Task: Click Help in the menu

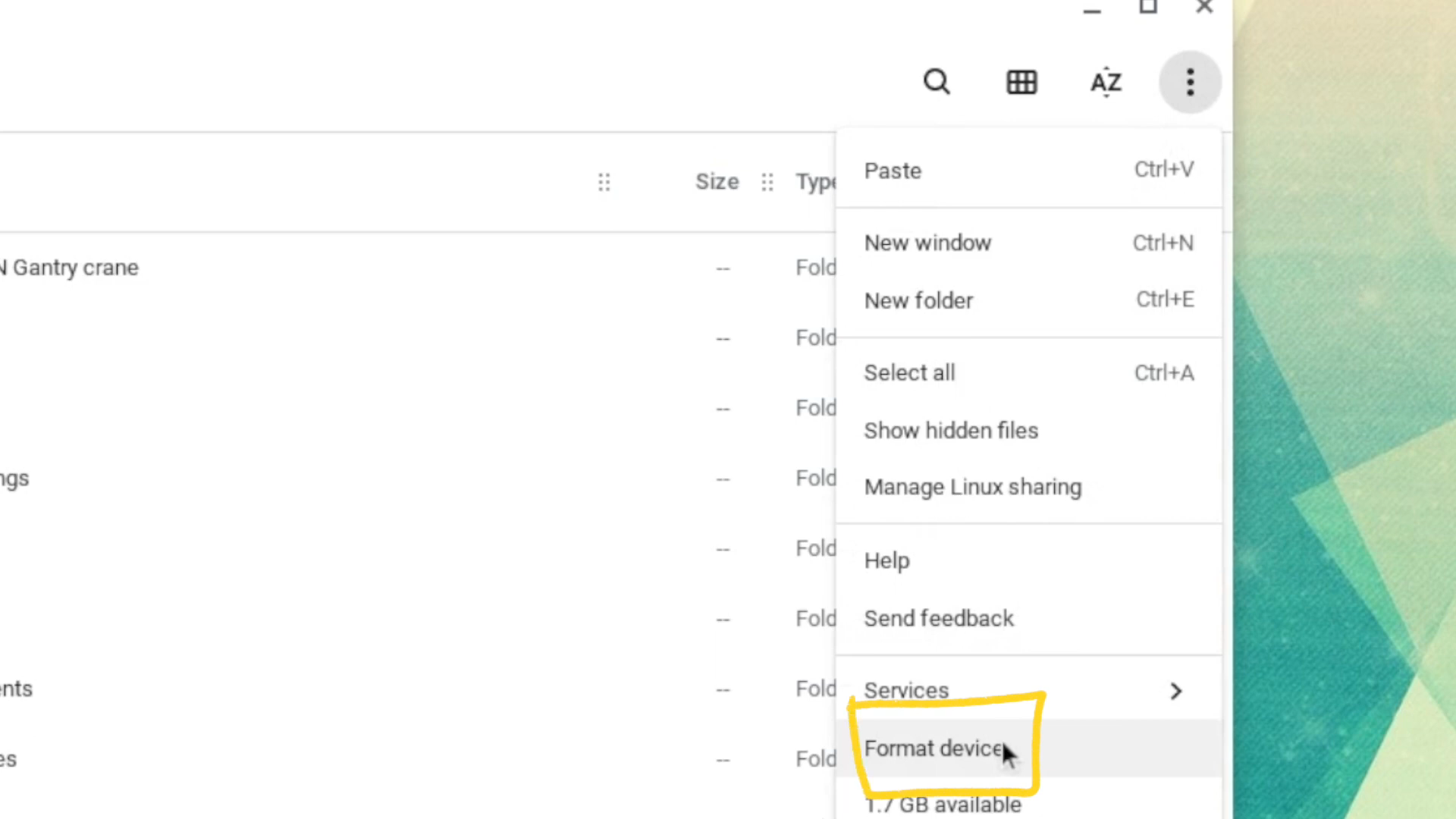Action: [886, 560]
